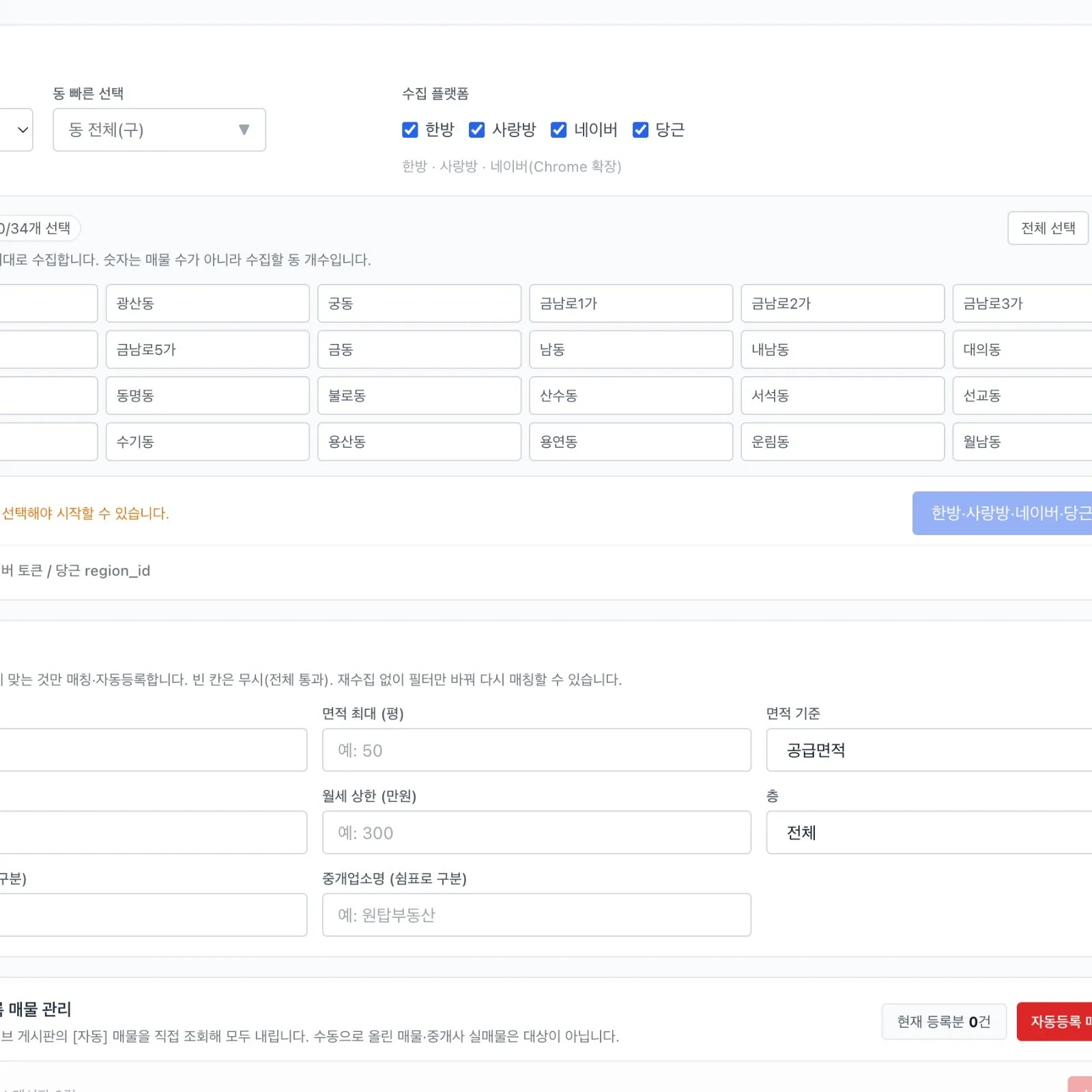Uncheck the 당근 platform checkbox
This screenshot has height=1092, width=1092.
pyautogui.click(x=640, y=130)
